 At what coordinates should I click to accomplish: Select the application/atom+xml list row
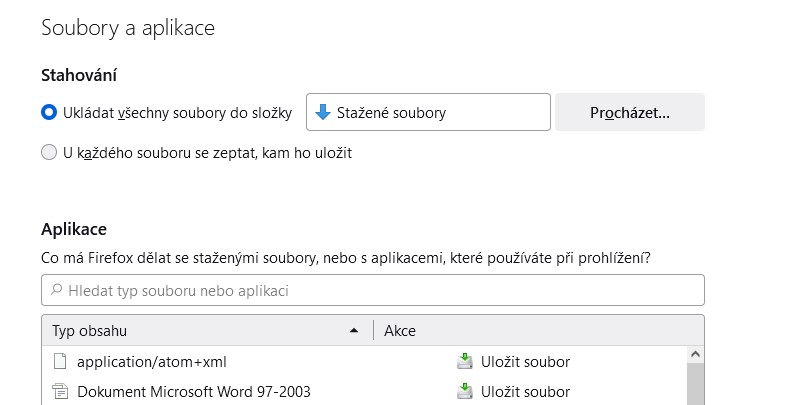point(364,361)
